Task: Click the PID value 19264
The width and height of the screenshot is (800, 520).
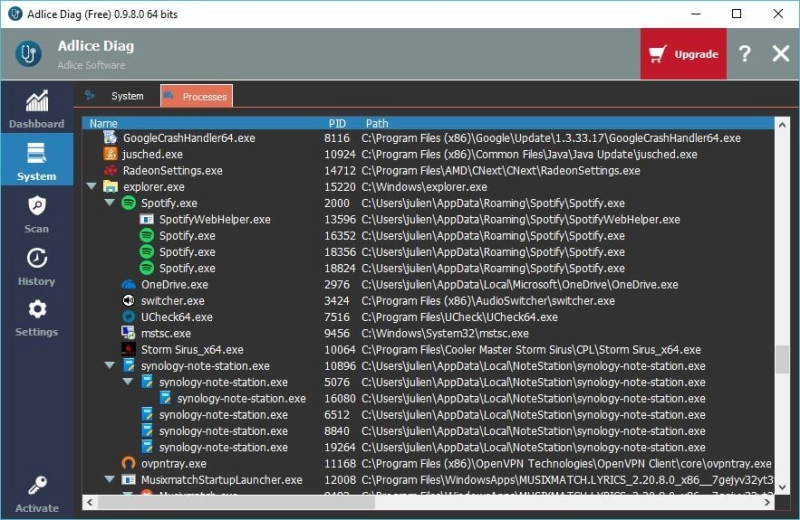Action: (x=340, y=448)
